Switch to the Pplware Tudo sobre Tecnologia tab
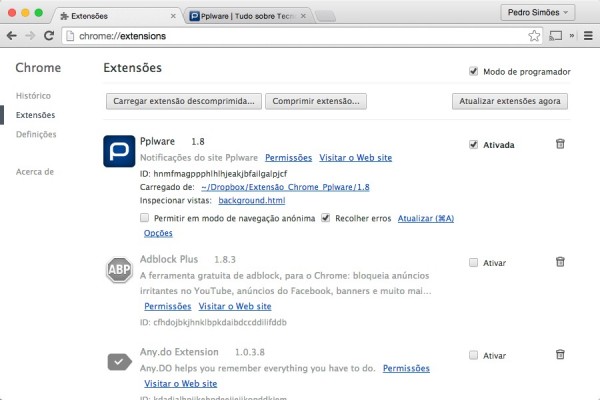Viewport: 600px width, 400px height. 249,16
